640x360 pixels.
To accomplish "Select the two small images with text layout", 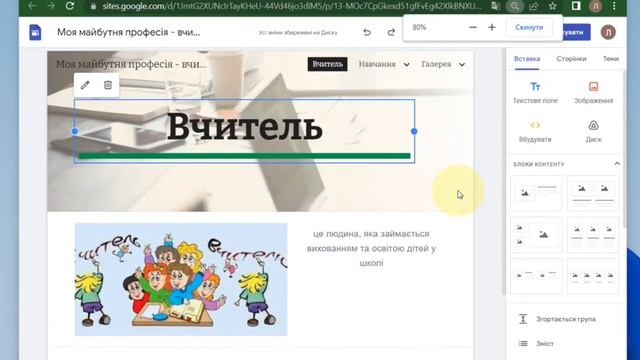I will point(536,276).
